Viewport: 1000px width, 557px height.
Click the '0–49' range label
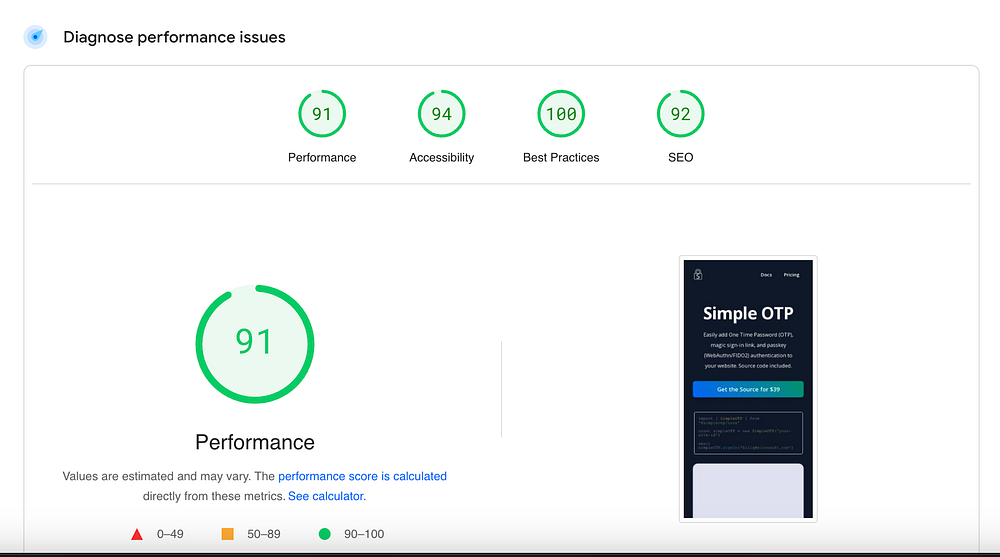(x=170, y=534)
